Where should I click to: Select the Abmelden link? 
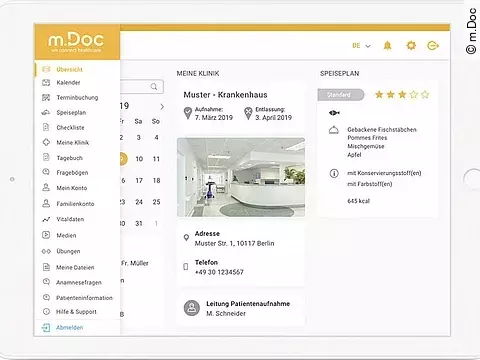(69, 328)
